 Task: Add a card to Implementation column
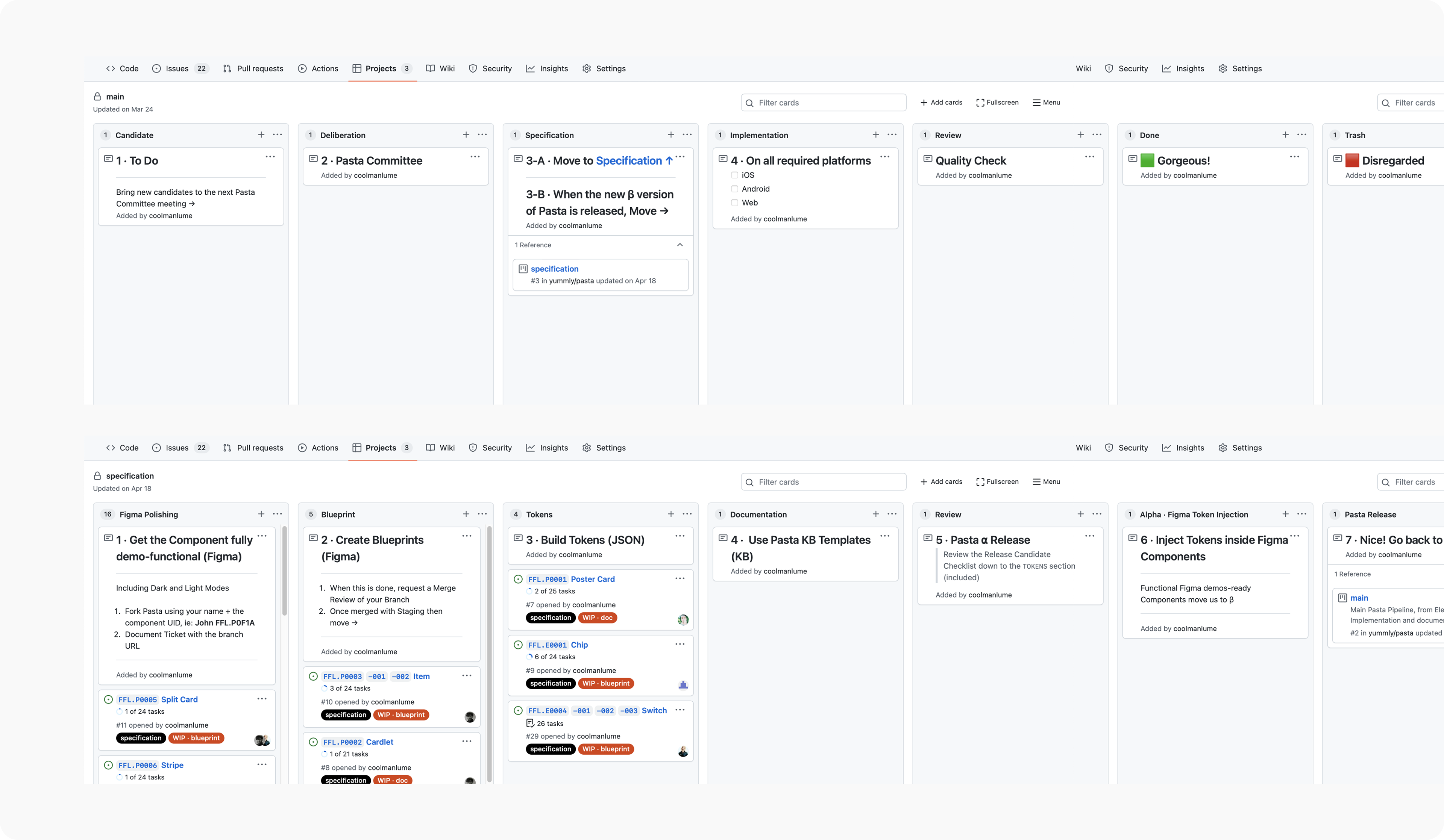coord(875,135)
